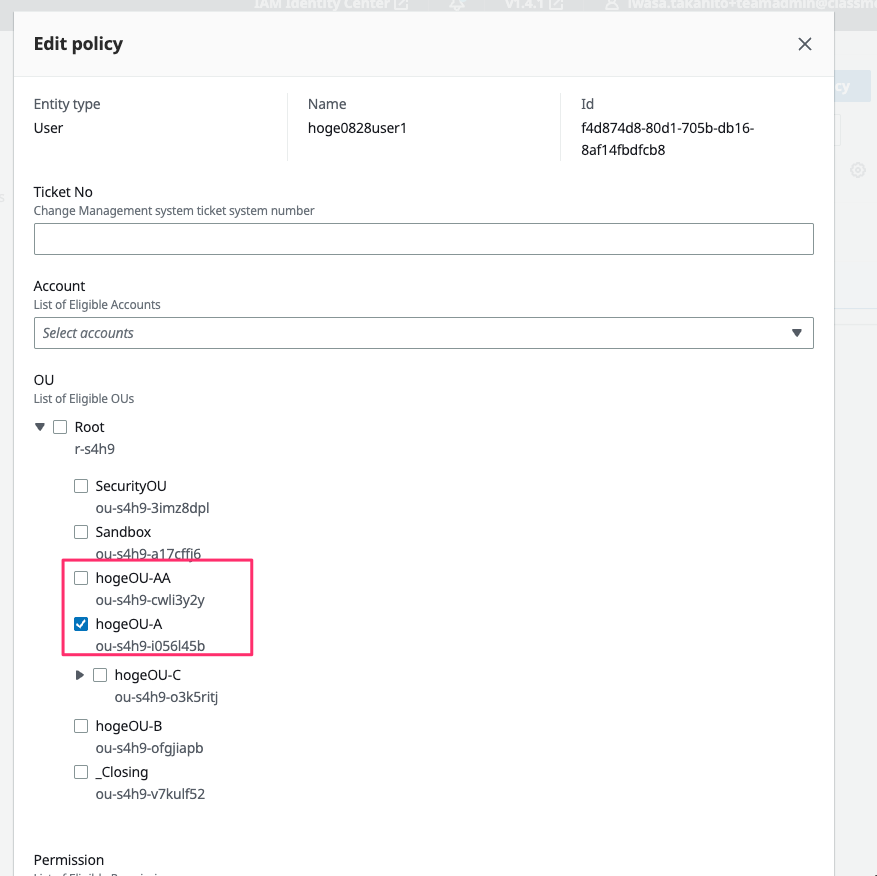
Task: Click the settings gear icon behind dialog
Action: click(857, 170)
